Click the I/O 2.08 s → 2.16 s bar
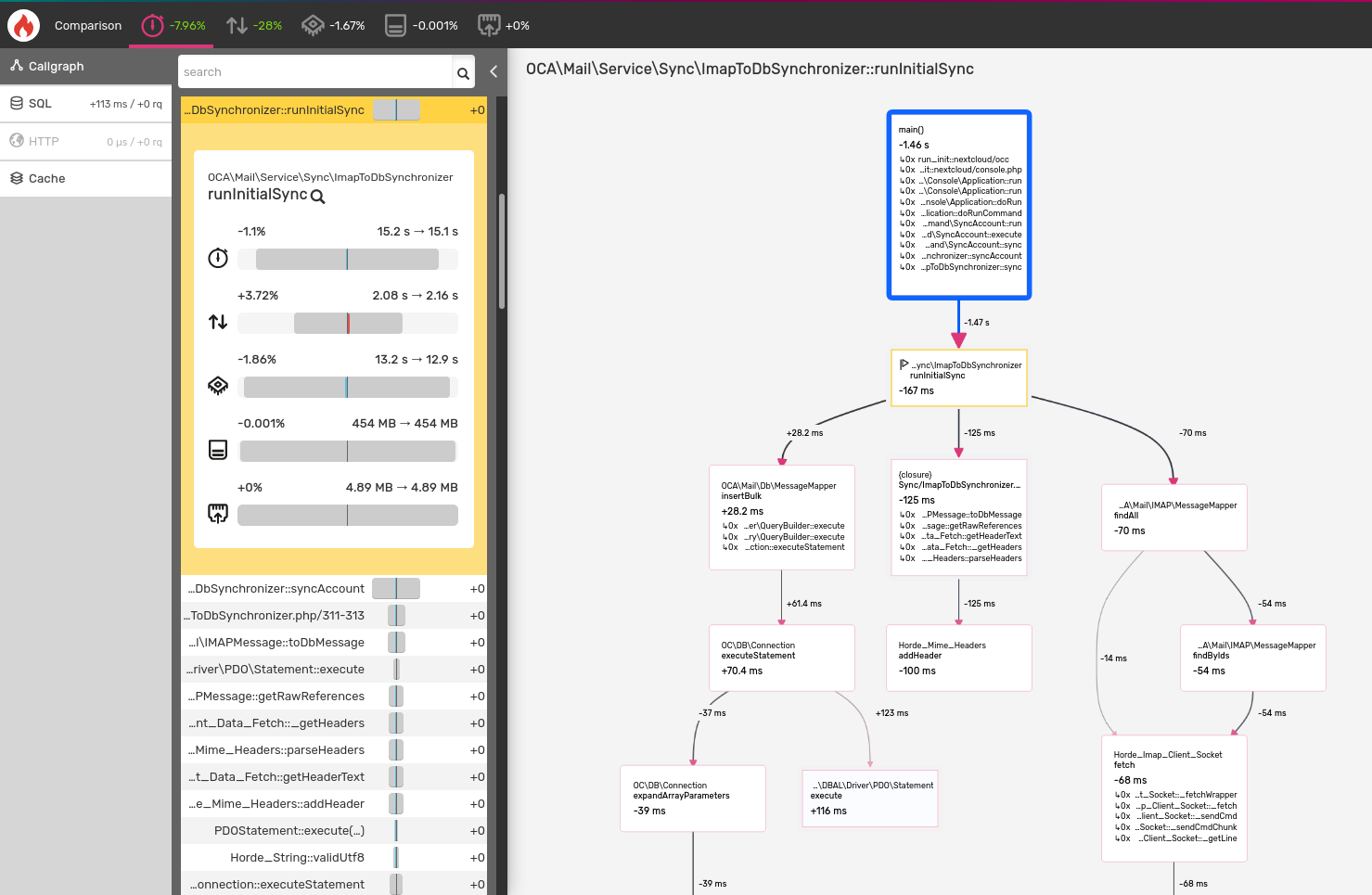Image resolution: width=1372 pixels, height=895 pixels. 348,323
